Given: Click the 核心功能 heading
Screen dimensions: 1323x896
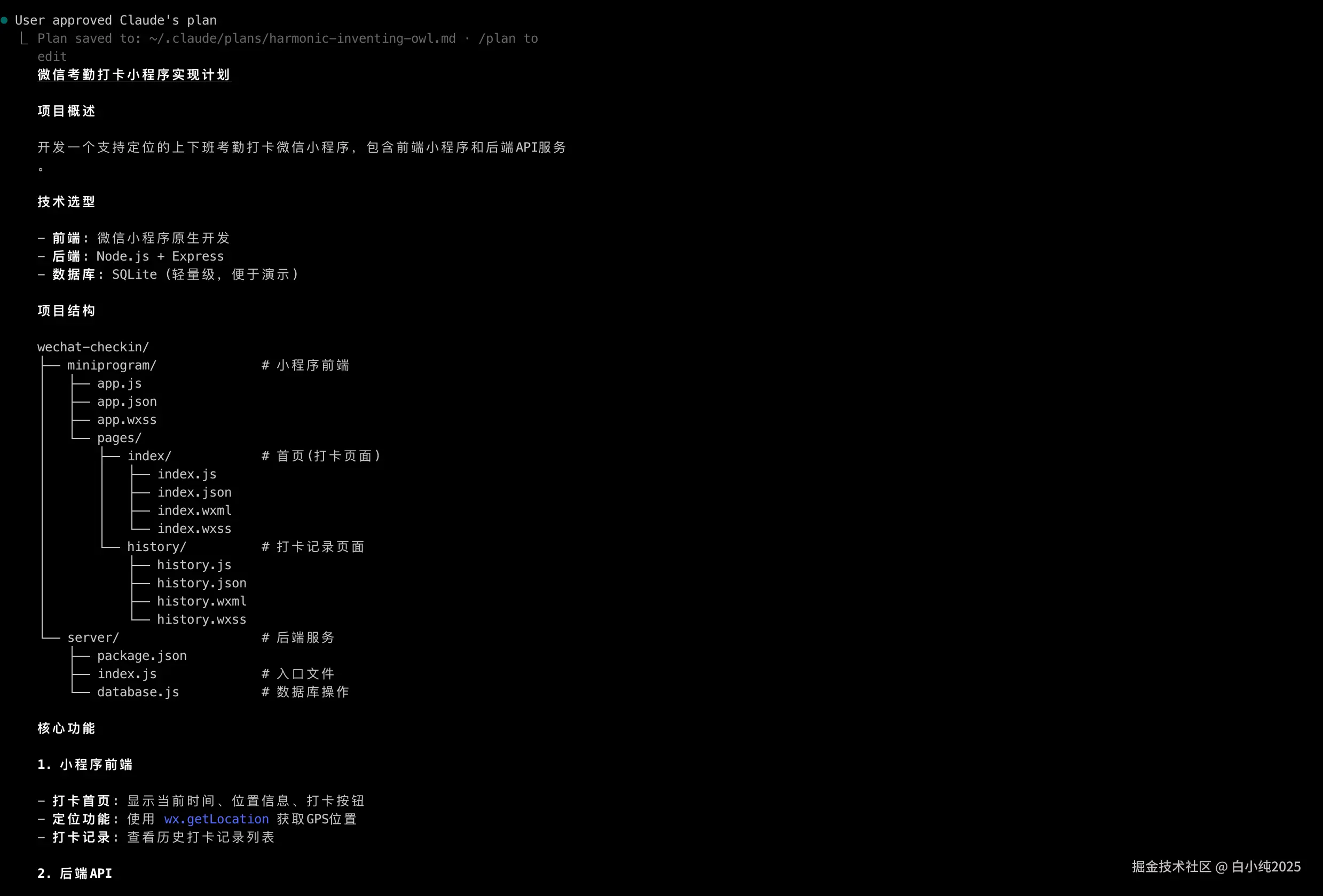Looking at the screenshot, I should tap(66, 729).
